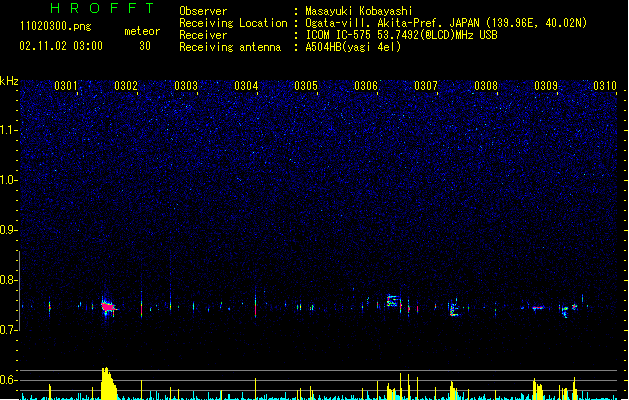This screenshot has width=629, height=400.
Task: Click the 0301 time marker
Action: 65,86
